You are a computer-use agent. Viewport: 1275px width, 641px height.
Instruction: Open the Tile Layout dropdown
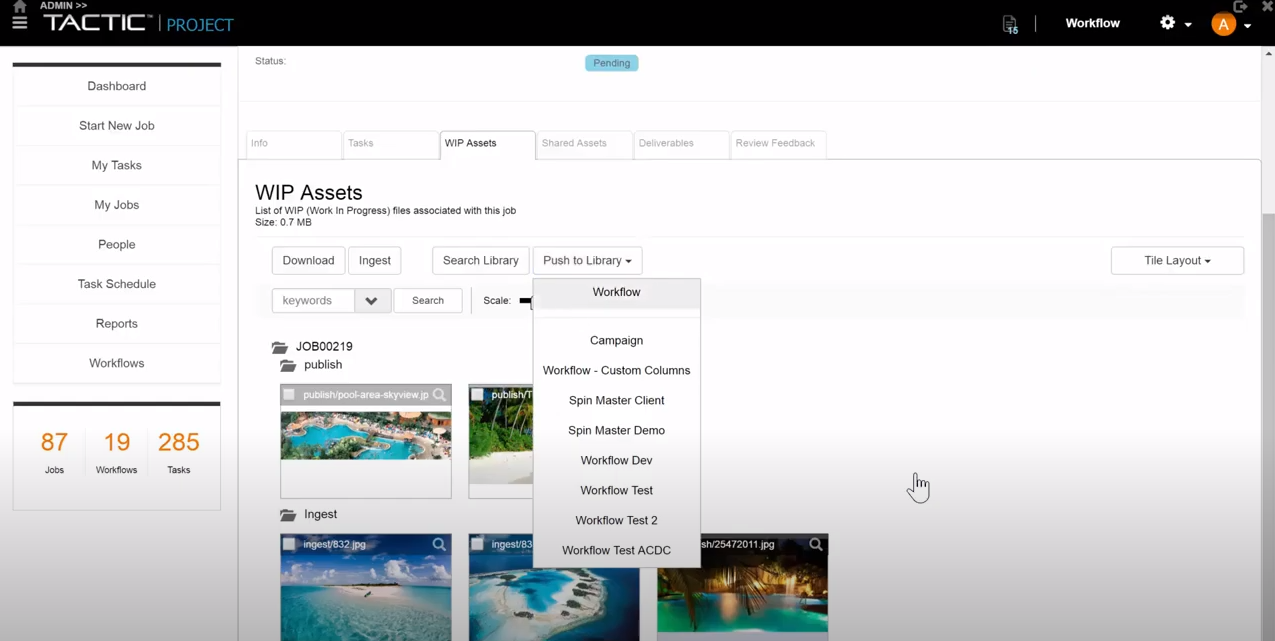(x=1177, y=260)
